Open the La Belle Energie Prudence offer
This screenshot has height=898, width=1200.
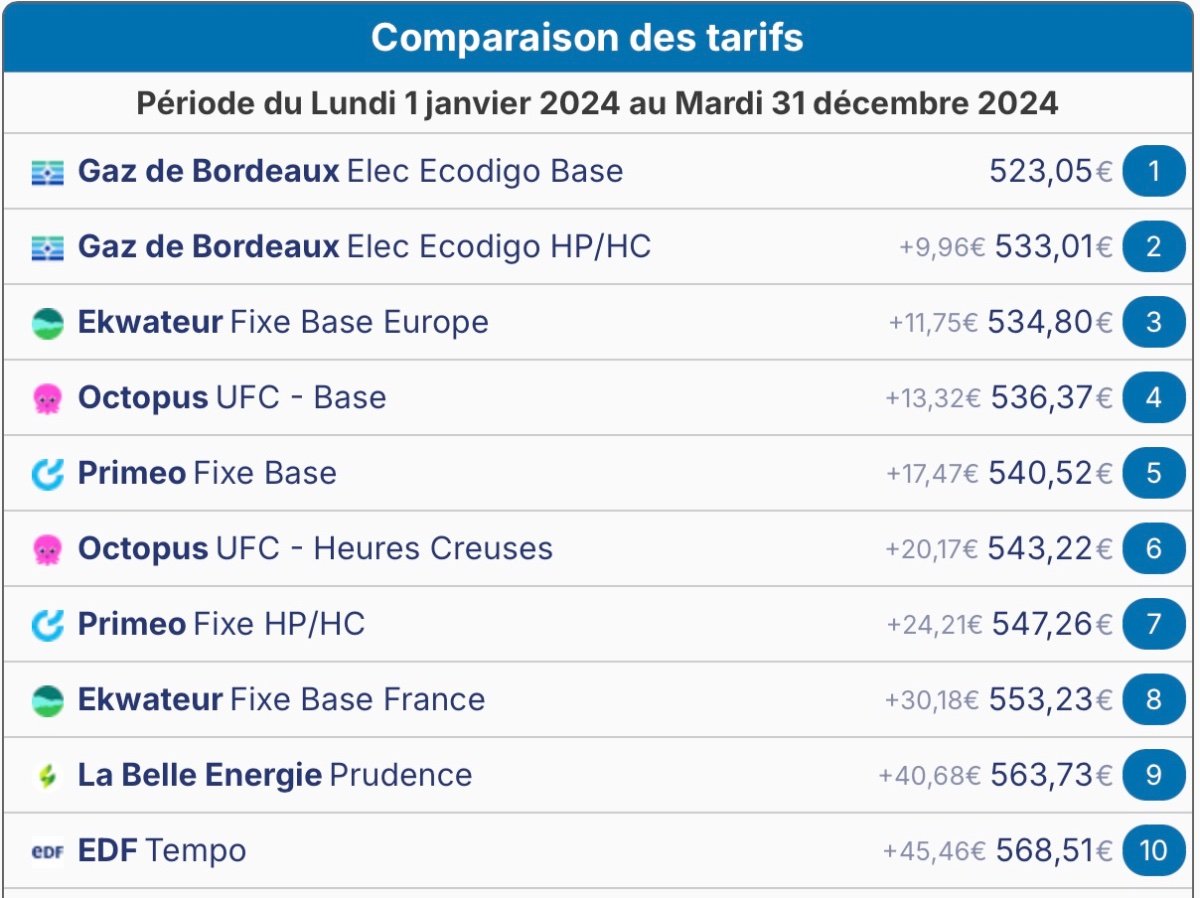[x=275, y=775]
